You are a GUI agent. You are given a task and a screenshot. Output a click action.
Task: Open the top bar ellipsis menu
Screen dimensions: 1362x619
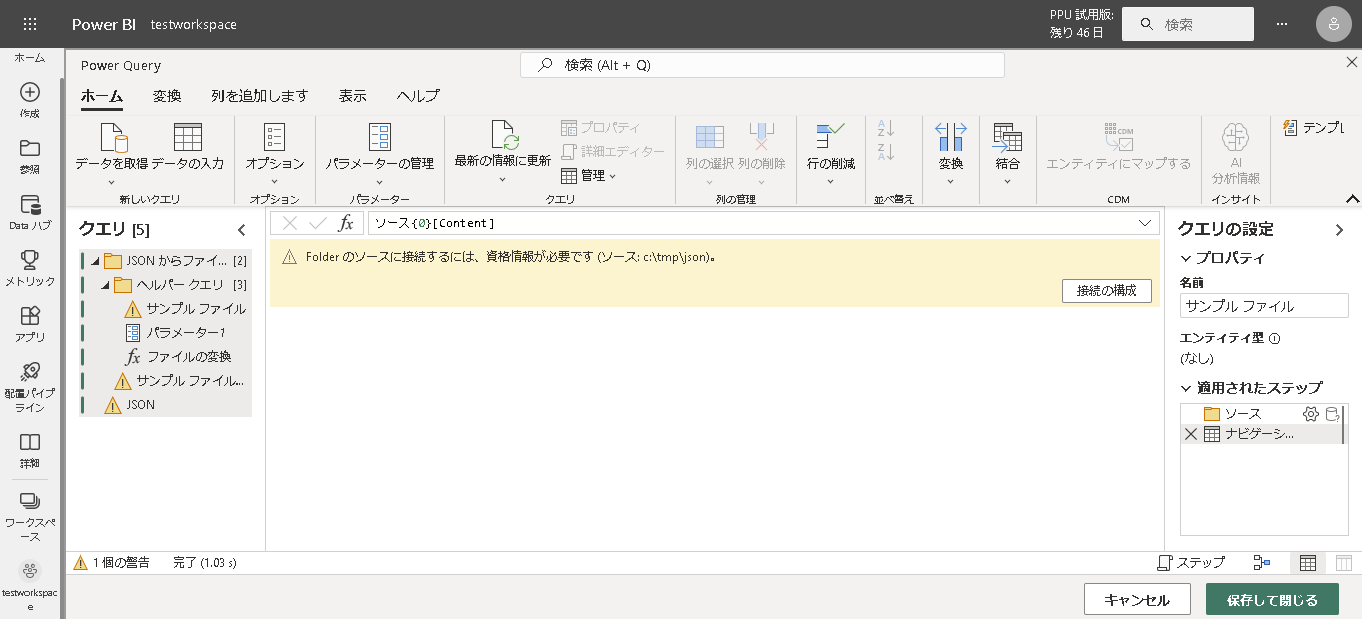point(1282,24)
